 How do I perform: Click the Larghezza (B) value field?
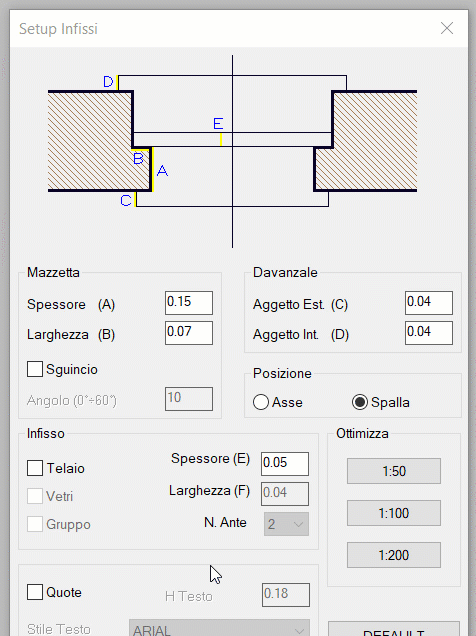pyautogui.click(x=189, y=333)
